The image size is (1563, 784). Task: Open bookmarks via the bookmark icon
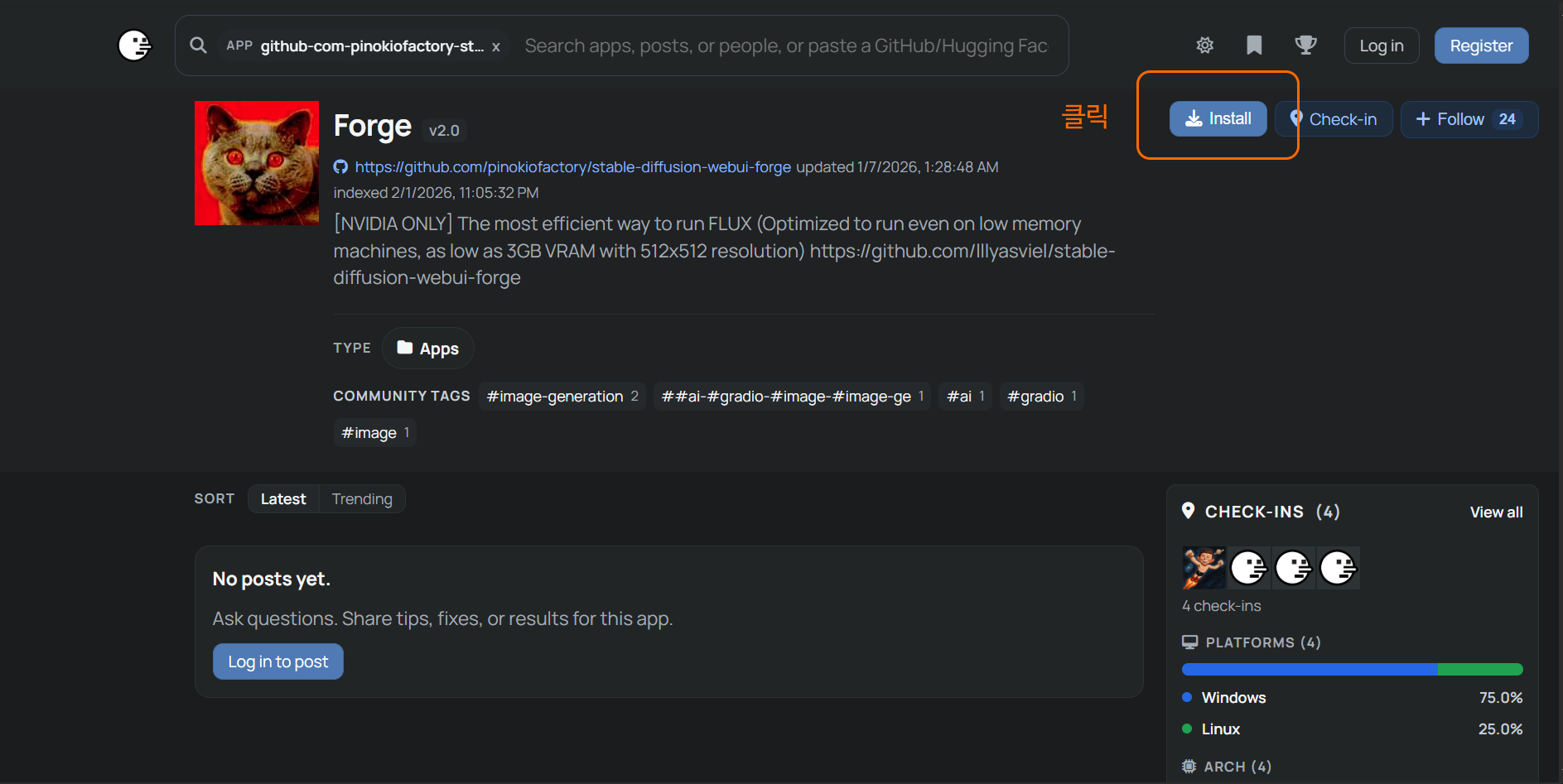click(x=1254, y=46)
